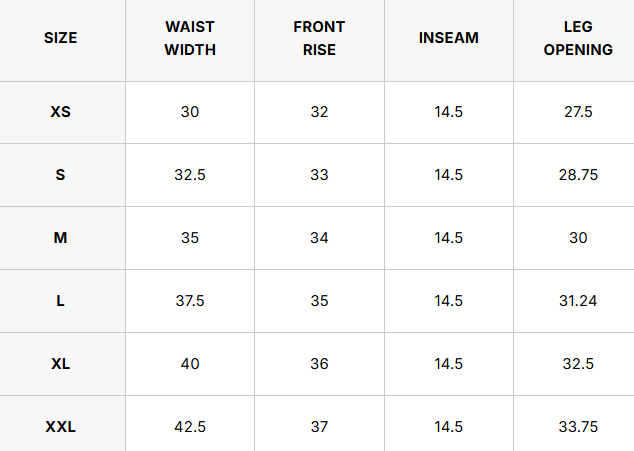Select front rise value 36
This screenshot has width=634, height=451.
tap(319, 364)
